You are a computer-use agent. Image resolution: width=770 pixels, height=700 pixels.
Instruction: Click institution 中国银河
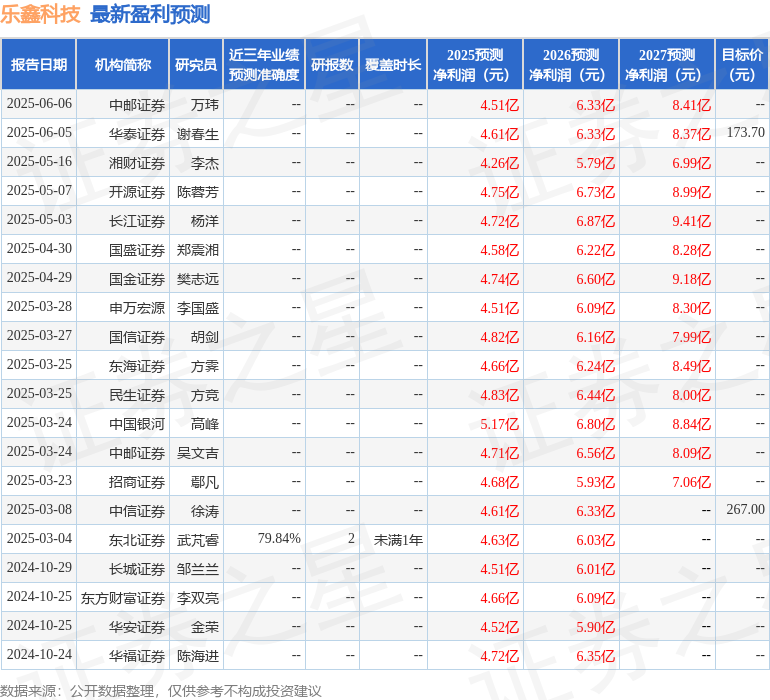pos(137,424)
